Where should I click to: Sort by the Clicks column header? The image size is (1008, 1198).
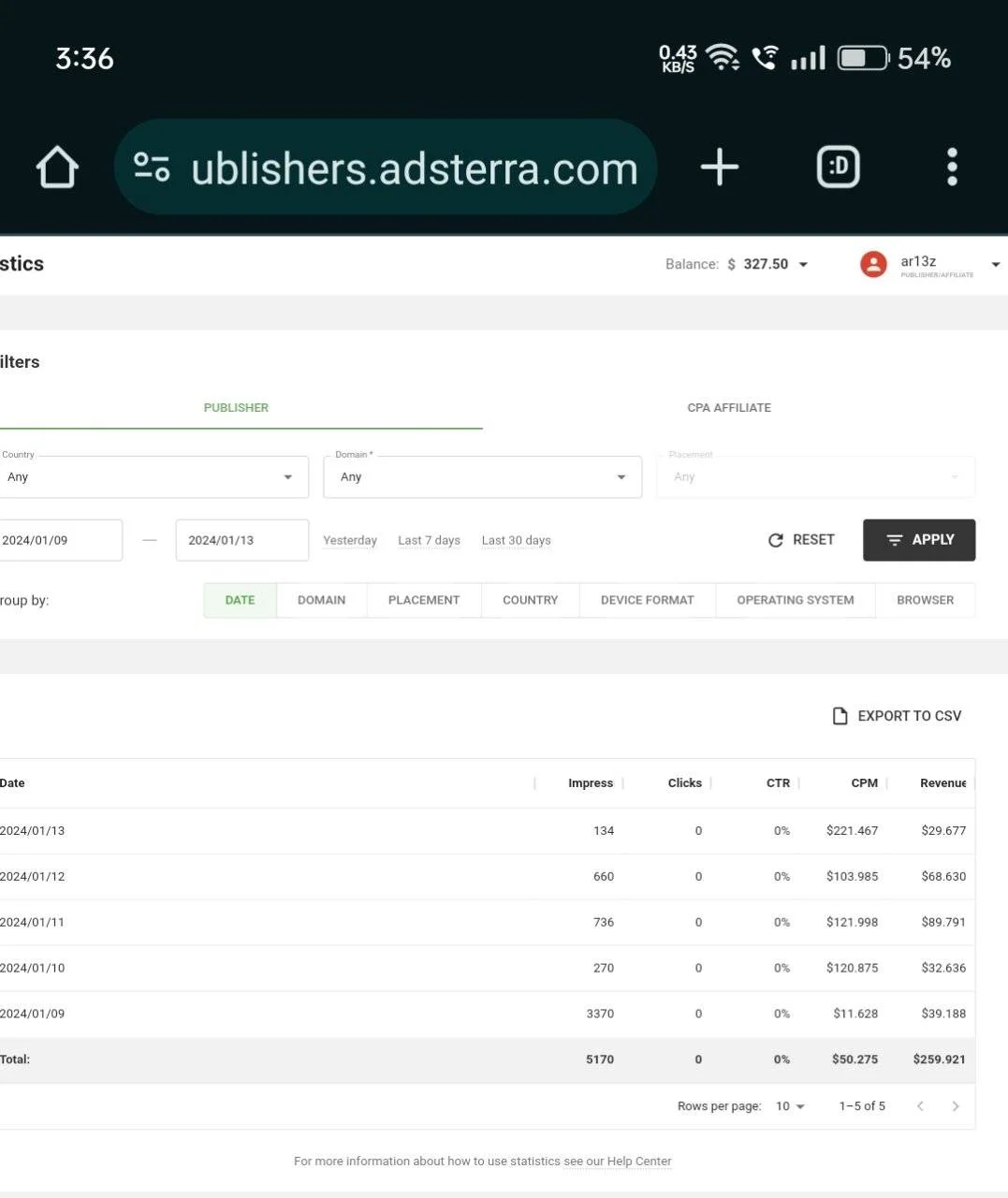685,783
